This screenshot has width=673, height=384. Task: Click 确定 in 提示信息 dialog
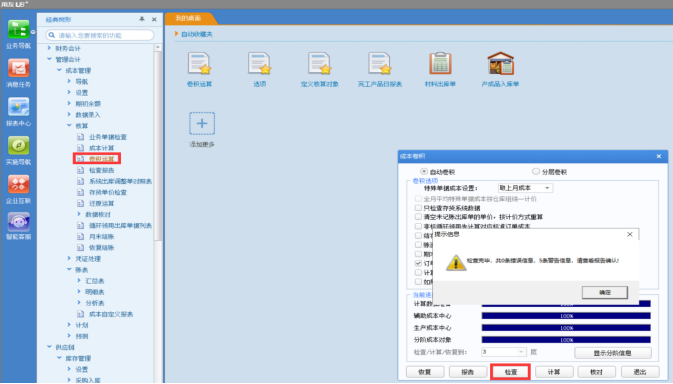(605, 292)
